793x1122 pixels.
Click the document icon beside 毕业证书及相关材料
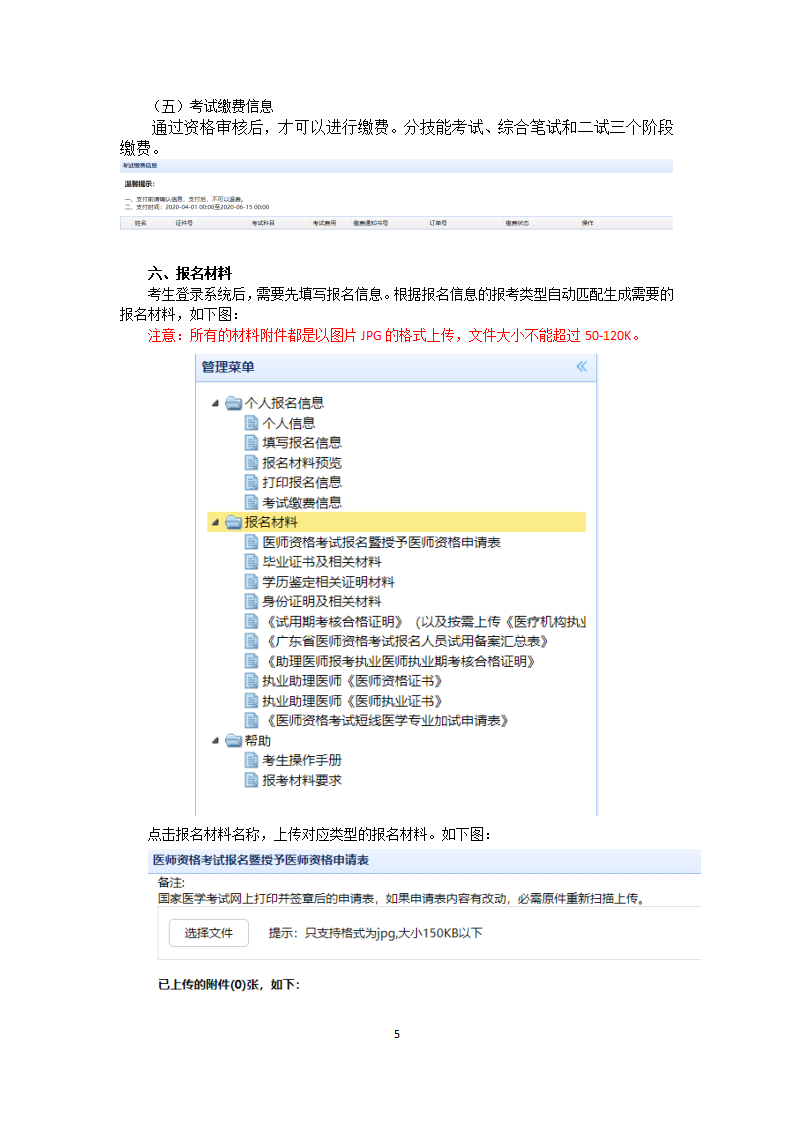coord(252,562)
